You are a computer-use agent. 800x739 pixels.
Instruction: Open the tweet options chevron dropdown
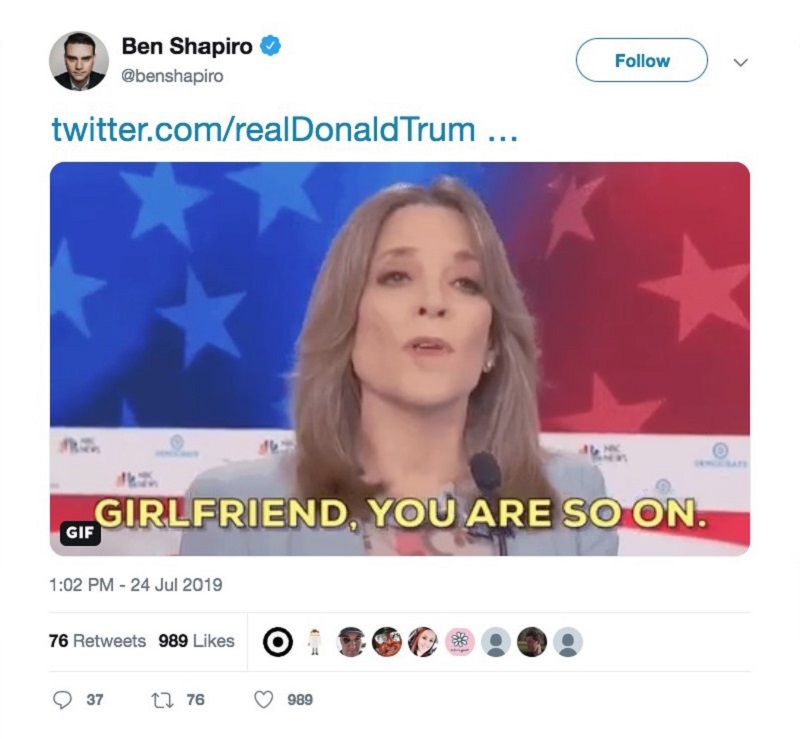[x=740, y=62]
